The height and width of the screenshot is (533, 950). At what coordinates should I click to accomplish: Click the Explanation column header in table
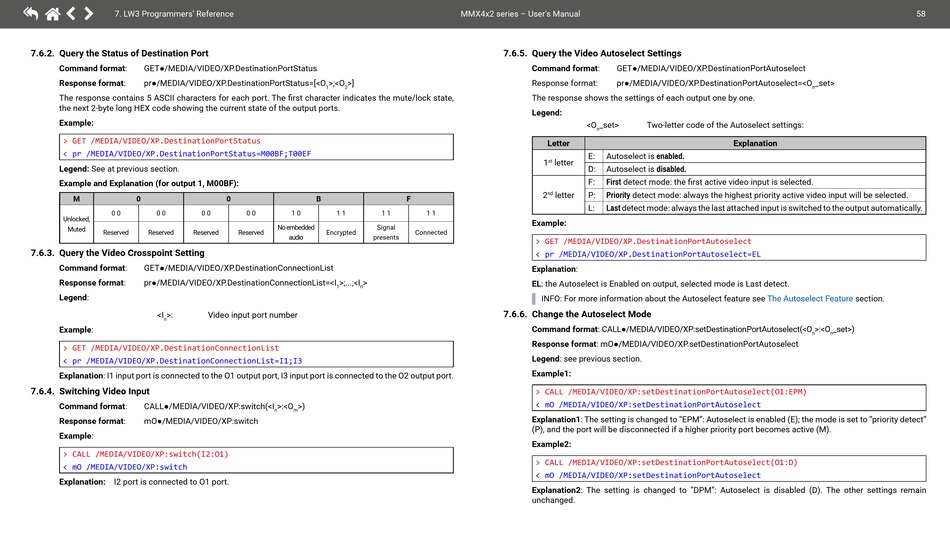coord(755,143)
